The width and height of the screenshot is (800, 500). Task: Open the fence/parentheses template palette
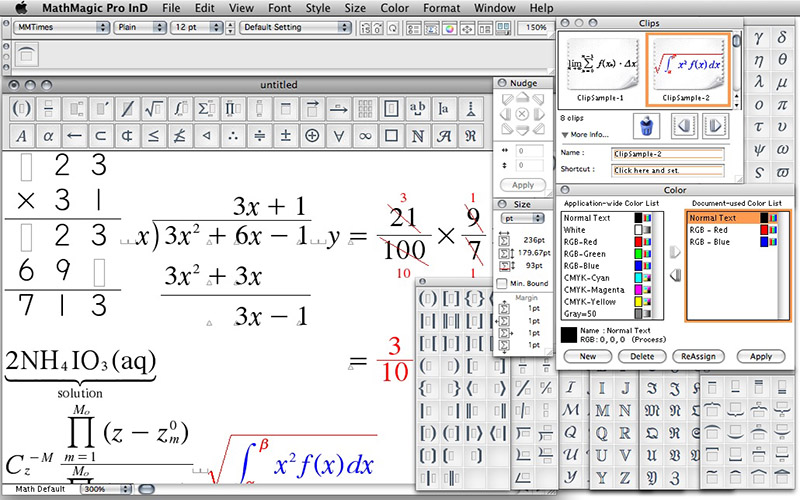[x=22, y=108]
